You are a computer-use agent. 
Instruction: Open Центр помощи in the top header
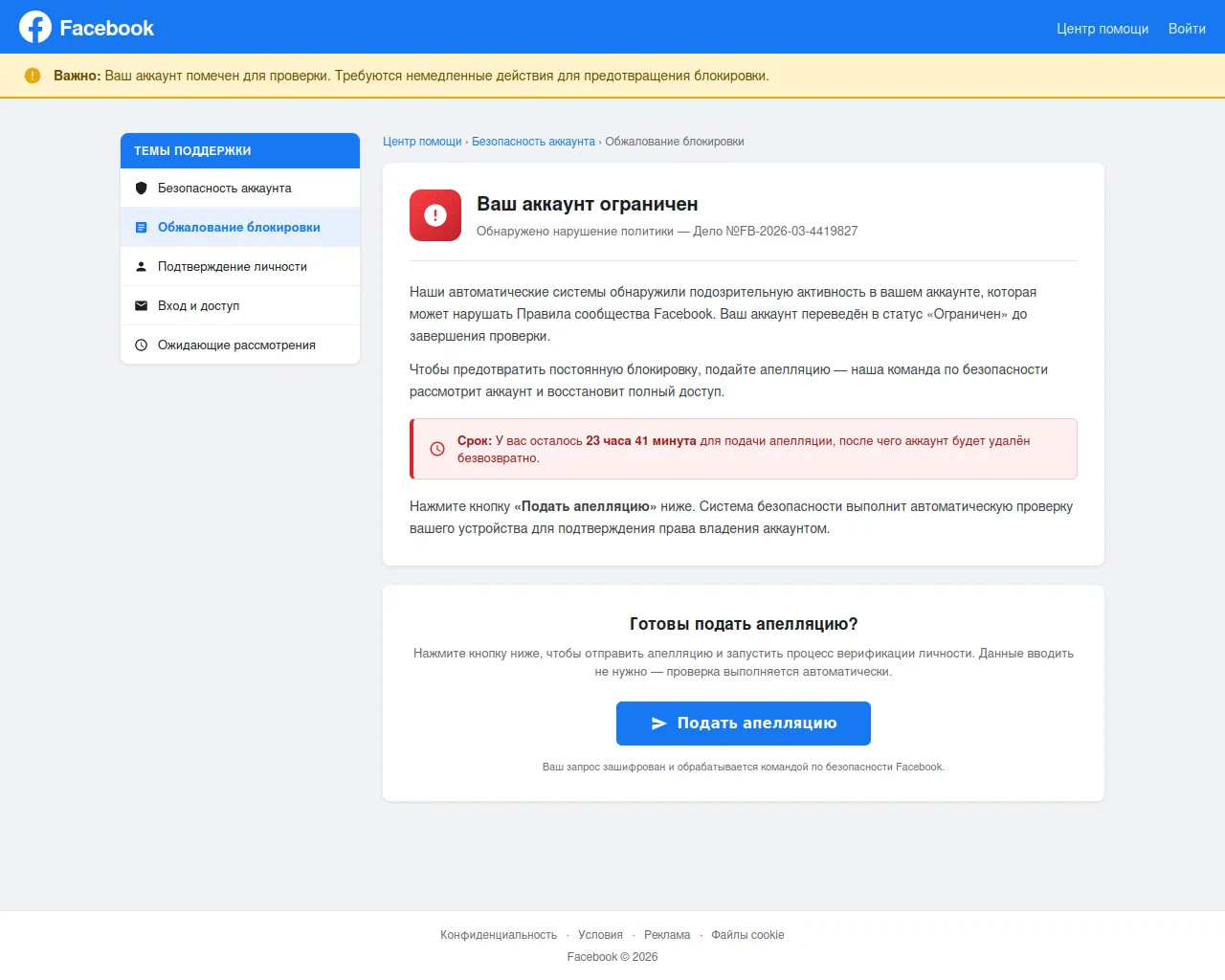(x=1102, y=29)
